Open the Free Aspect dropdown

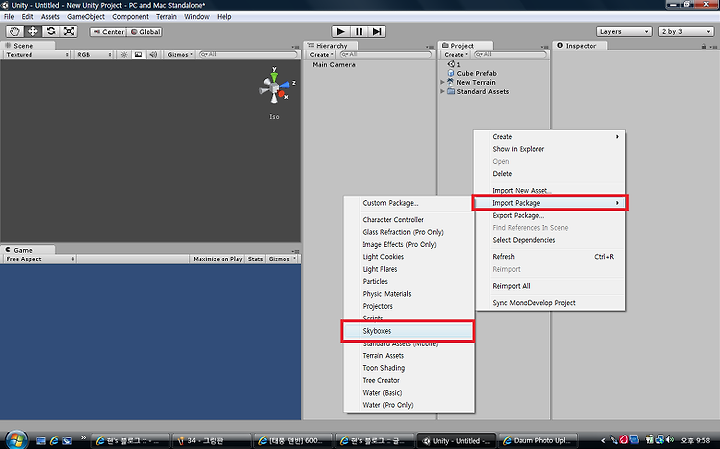(x=40, y=259)
